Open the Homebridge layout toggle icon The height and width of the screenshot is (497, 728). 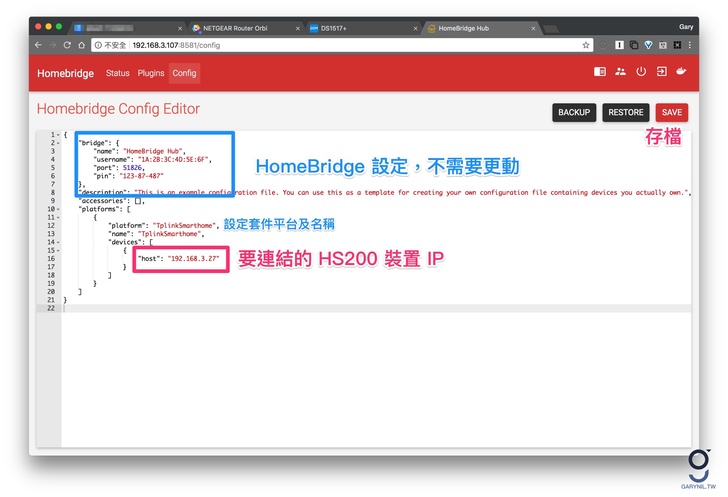[x=599, y=72]
